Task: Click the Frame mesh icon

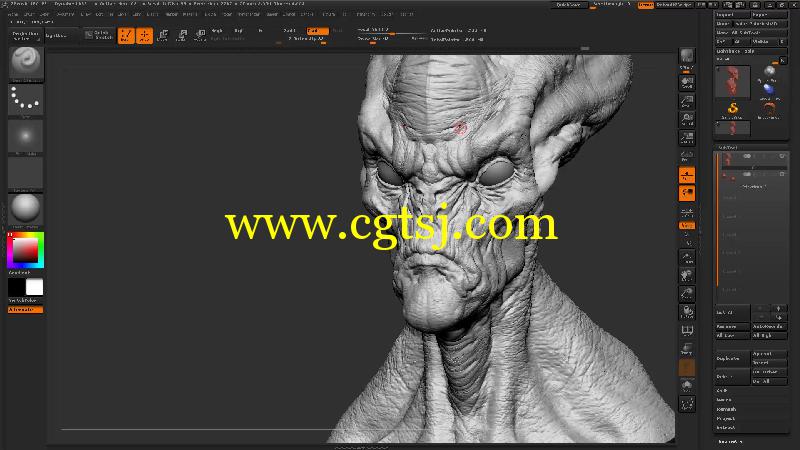Action: (x=687, y=258)
